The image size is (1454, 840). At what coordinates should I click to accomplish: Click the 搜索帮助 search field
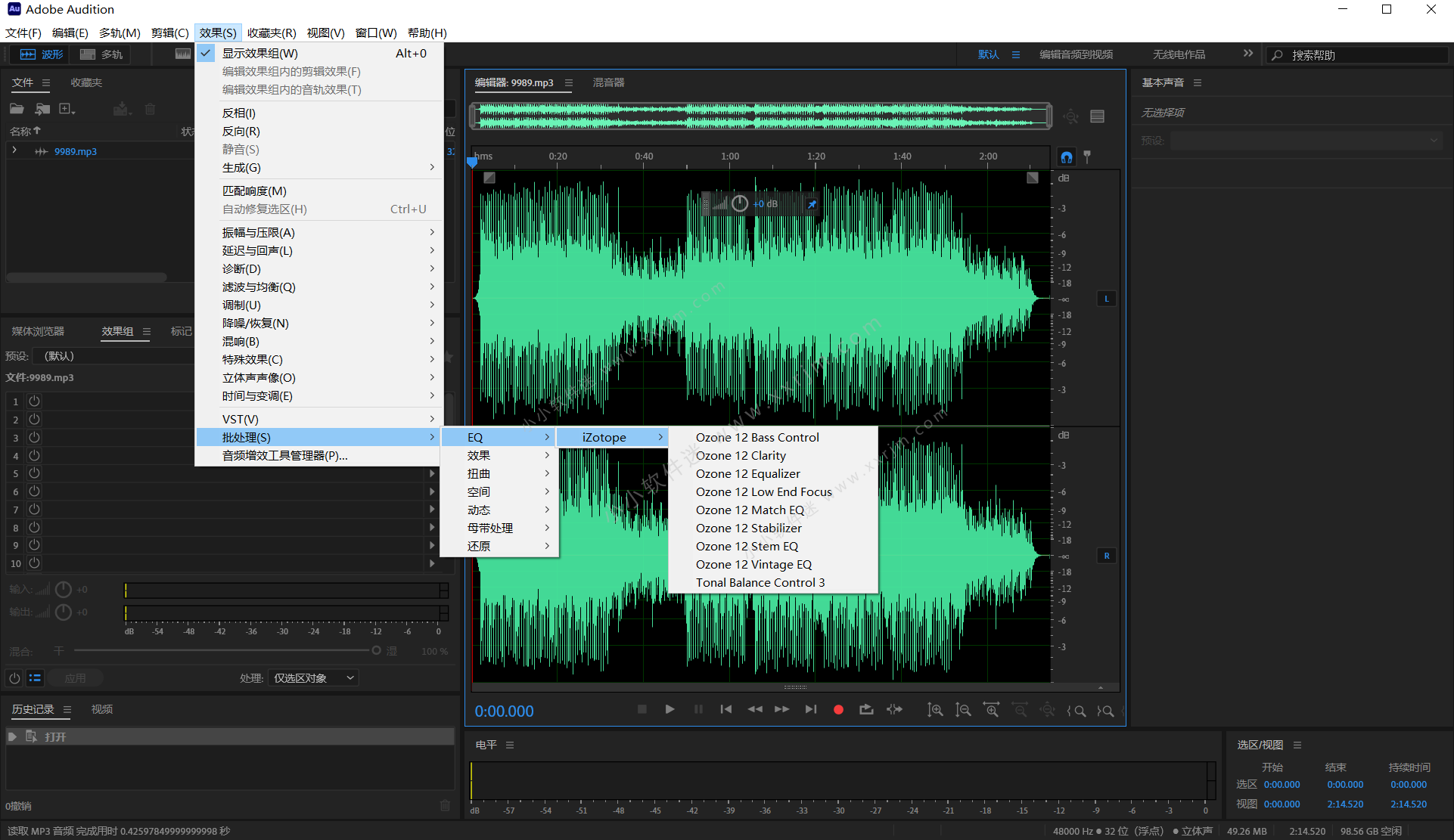tap(1358, 54)
